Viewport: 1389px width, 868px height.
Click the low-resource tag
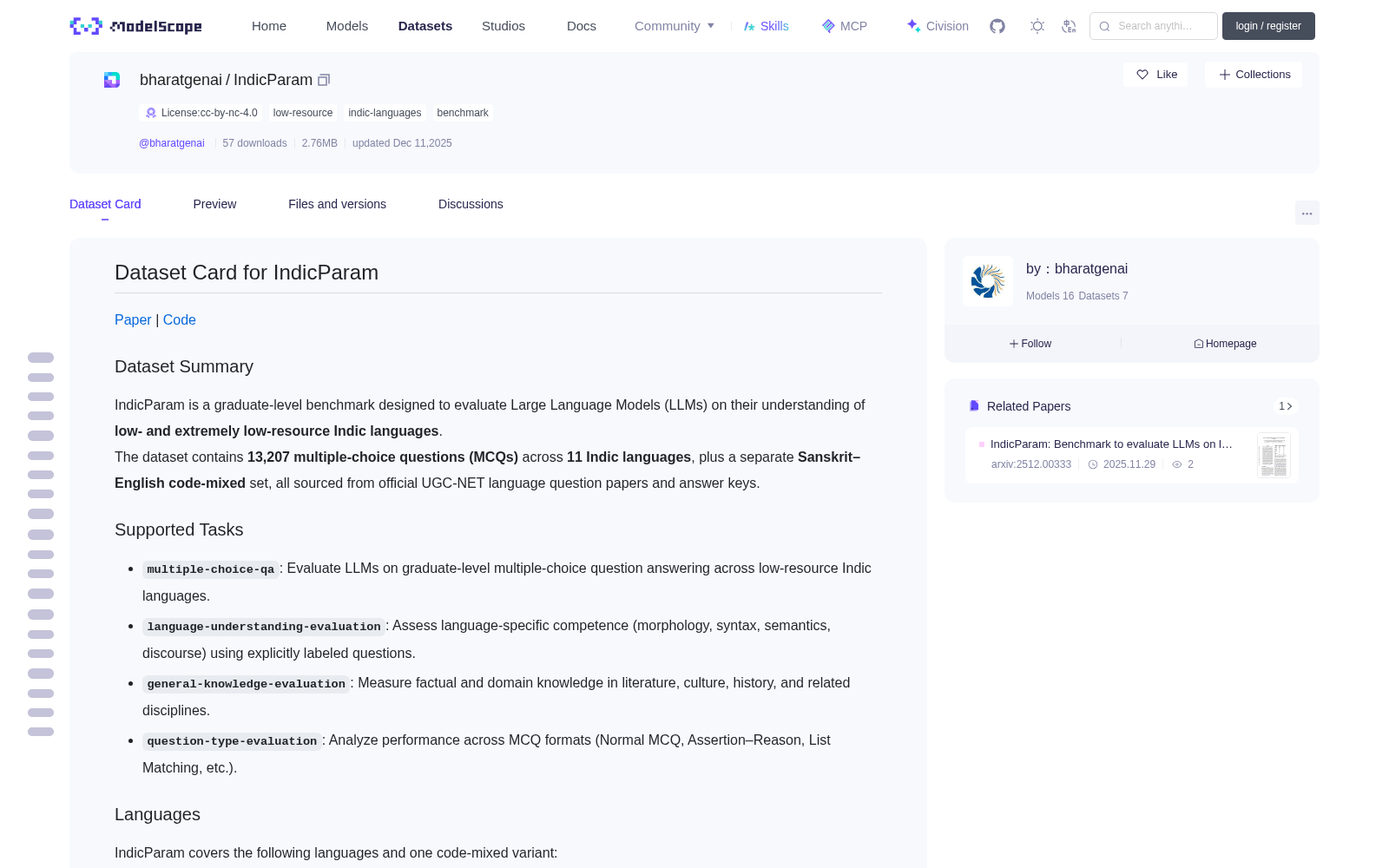tap(303, 113)
